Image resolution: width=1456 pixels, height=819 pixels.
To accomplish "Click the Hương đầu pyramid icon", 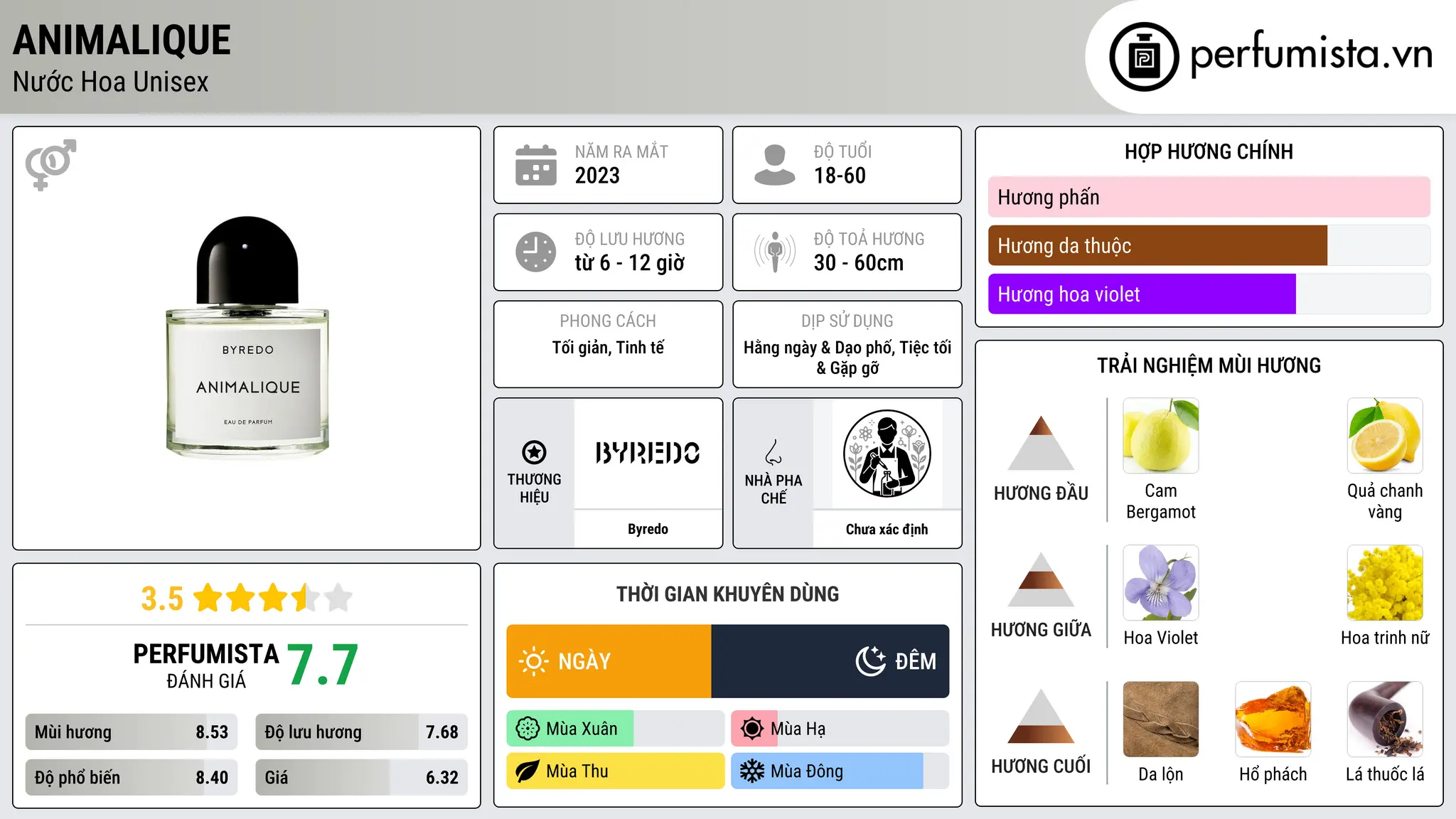I will click(x=1041, y=443).
